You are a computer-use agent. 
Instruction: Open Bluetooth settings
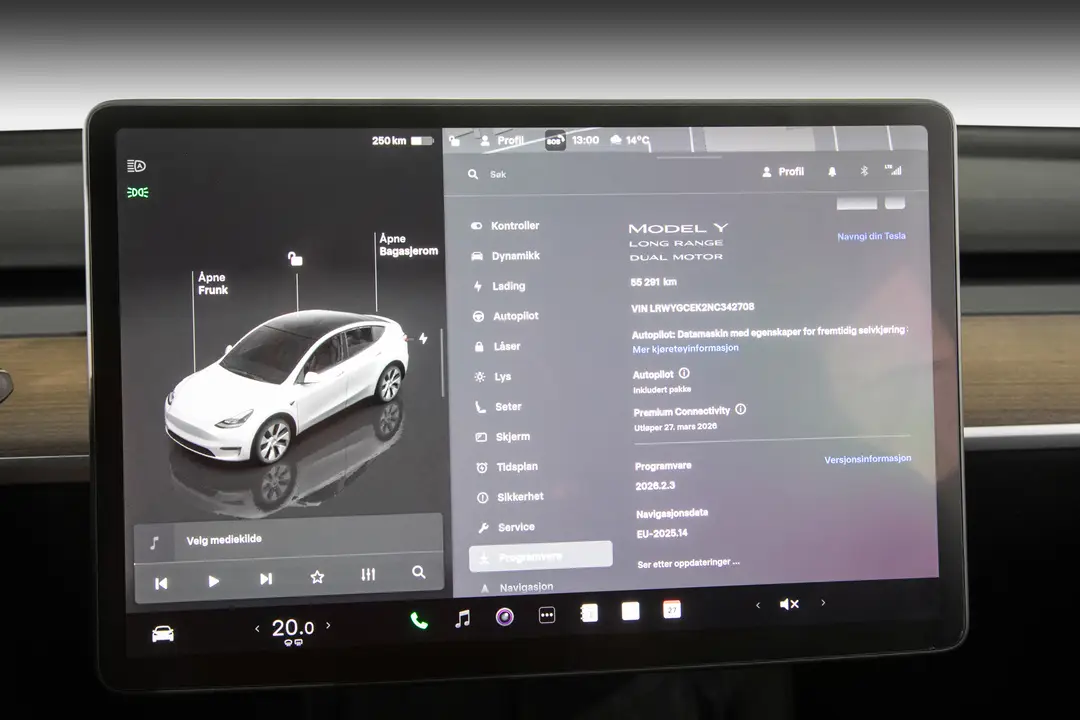864,171
